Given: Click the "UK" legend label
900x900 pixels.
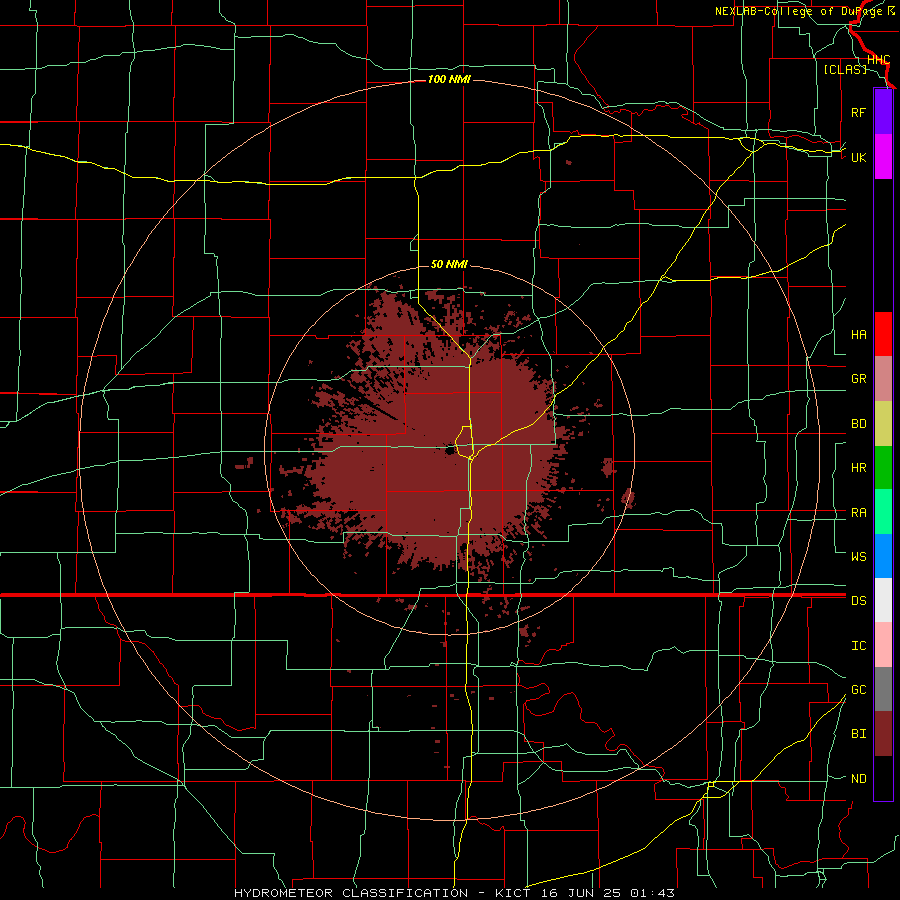Looking at the screenshot, I should pos(858,157).
